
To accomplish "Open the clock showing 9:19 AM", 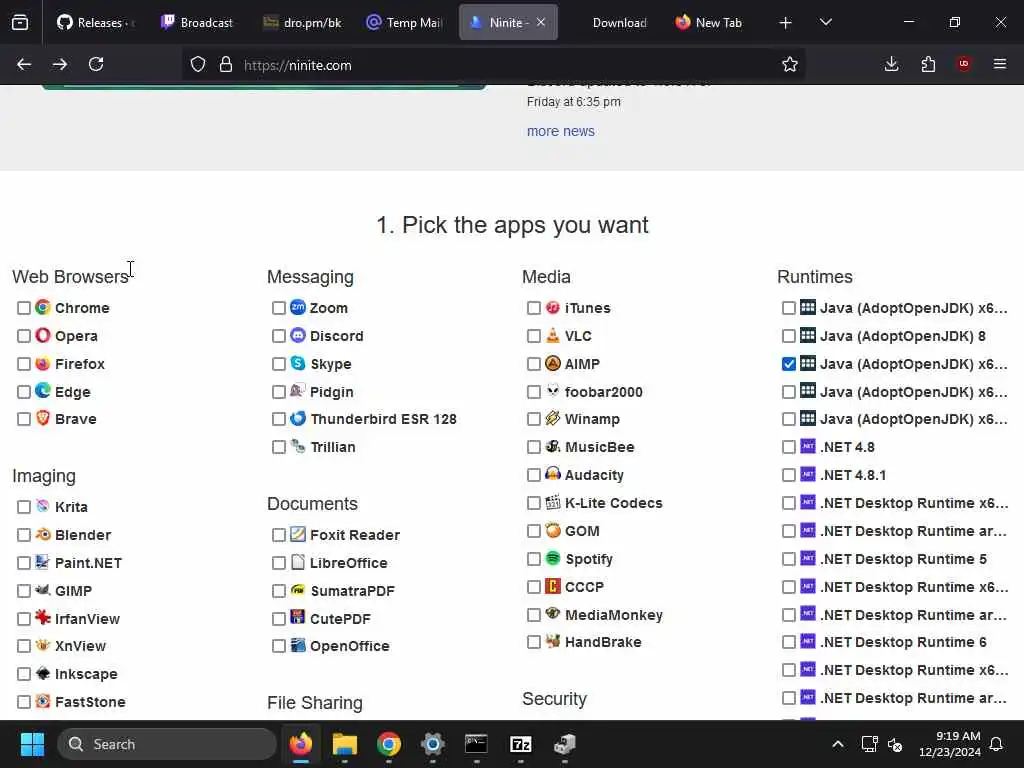I will coord(949,744).
